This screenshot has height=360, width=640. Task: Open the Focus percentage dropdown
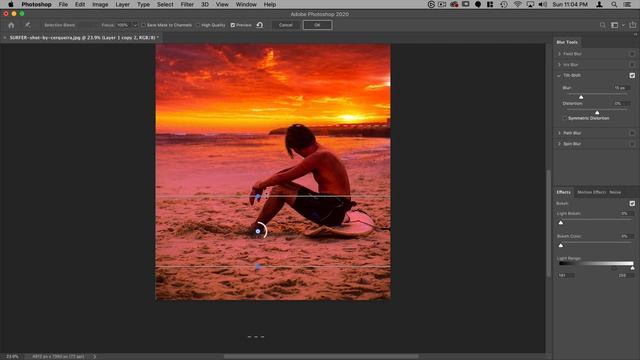(x=135, y=25)
